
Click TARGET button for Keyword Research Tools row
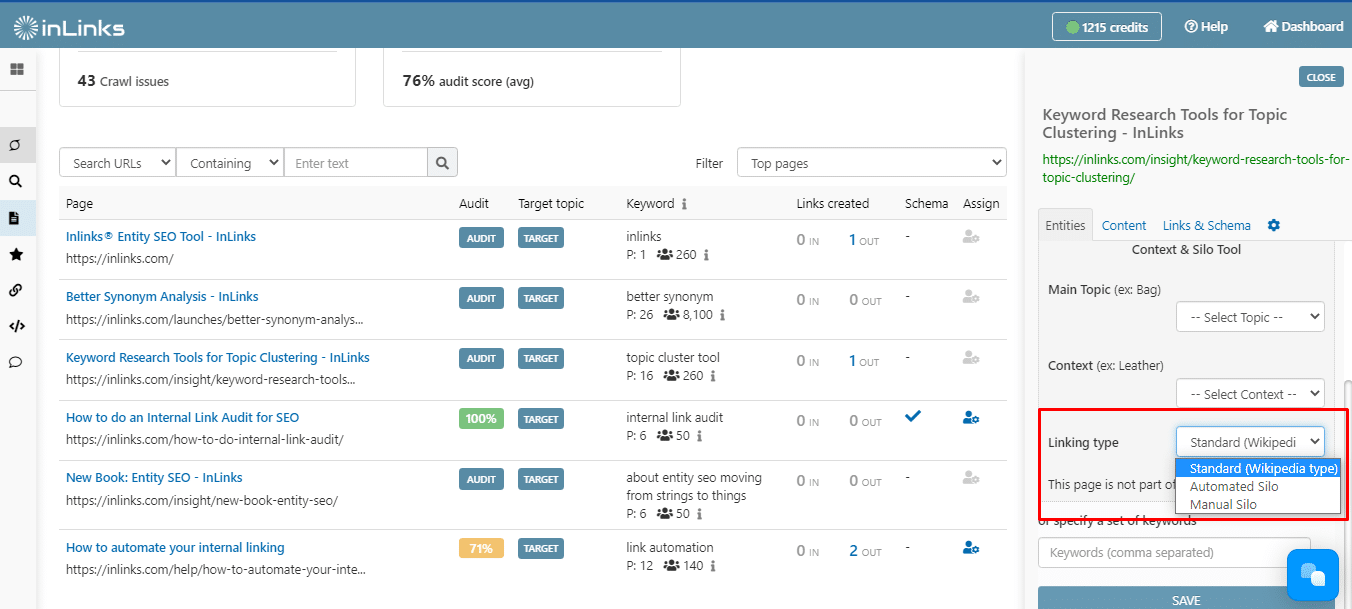click(541, 359)
